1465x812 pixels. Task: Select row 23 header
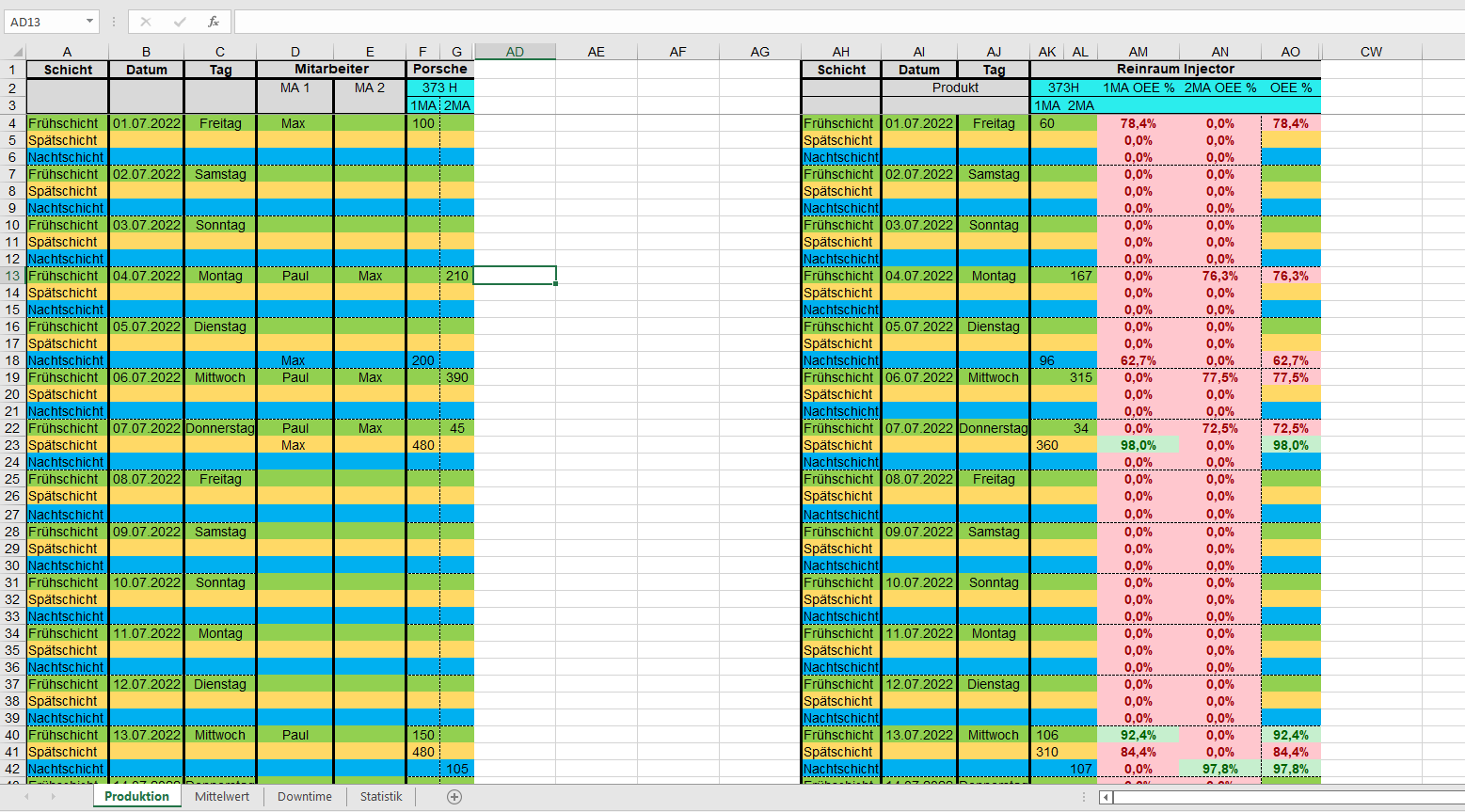click(12, 445)
